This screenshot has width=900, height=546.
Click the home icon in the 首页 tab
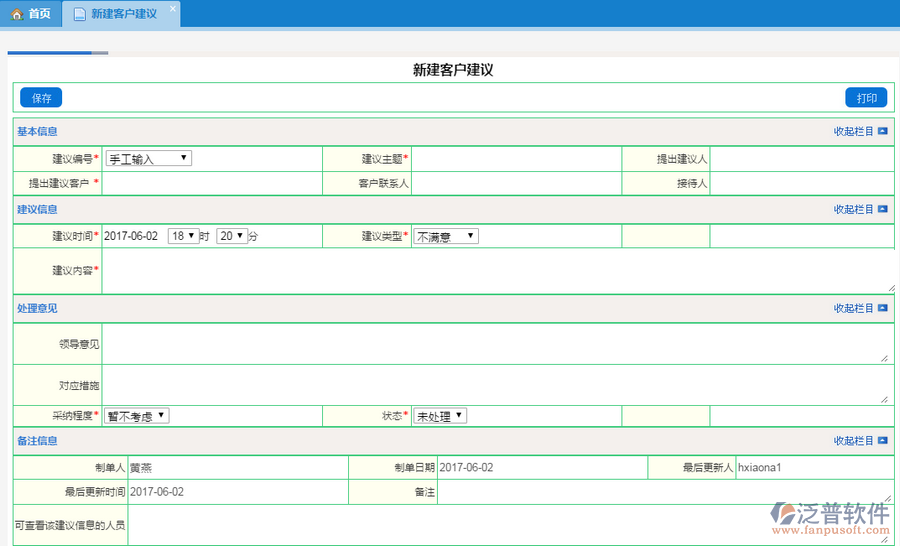pos(16,14)
